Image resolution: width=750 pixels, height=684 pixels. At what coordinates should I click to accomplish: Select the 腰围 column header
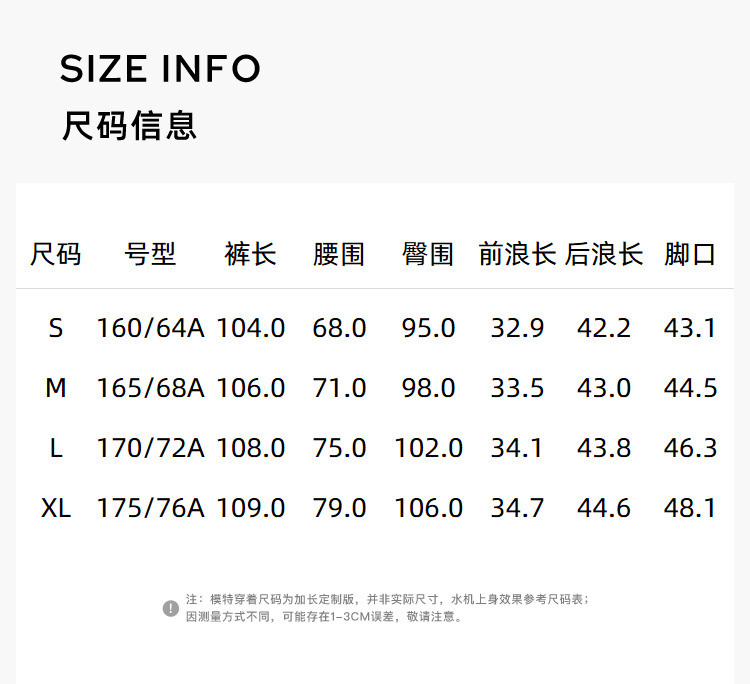coord(339,254)
